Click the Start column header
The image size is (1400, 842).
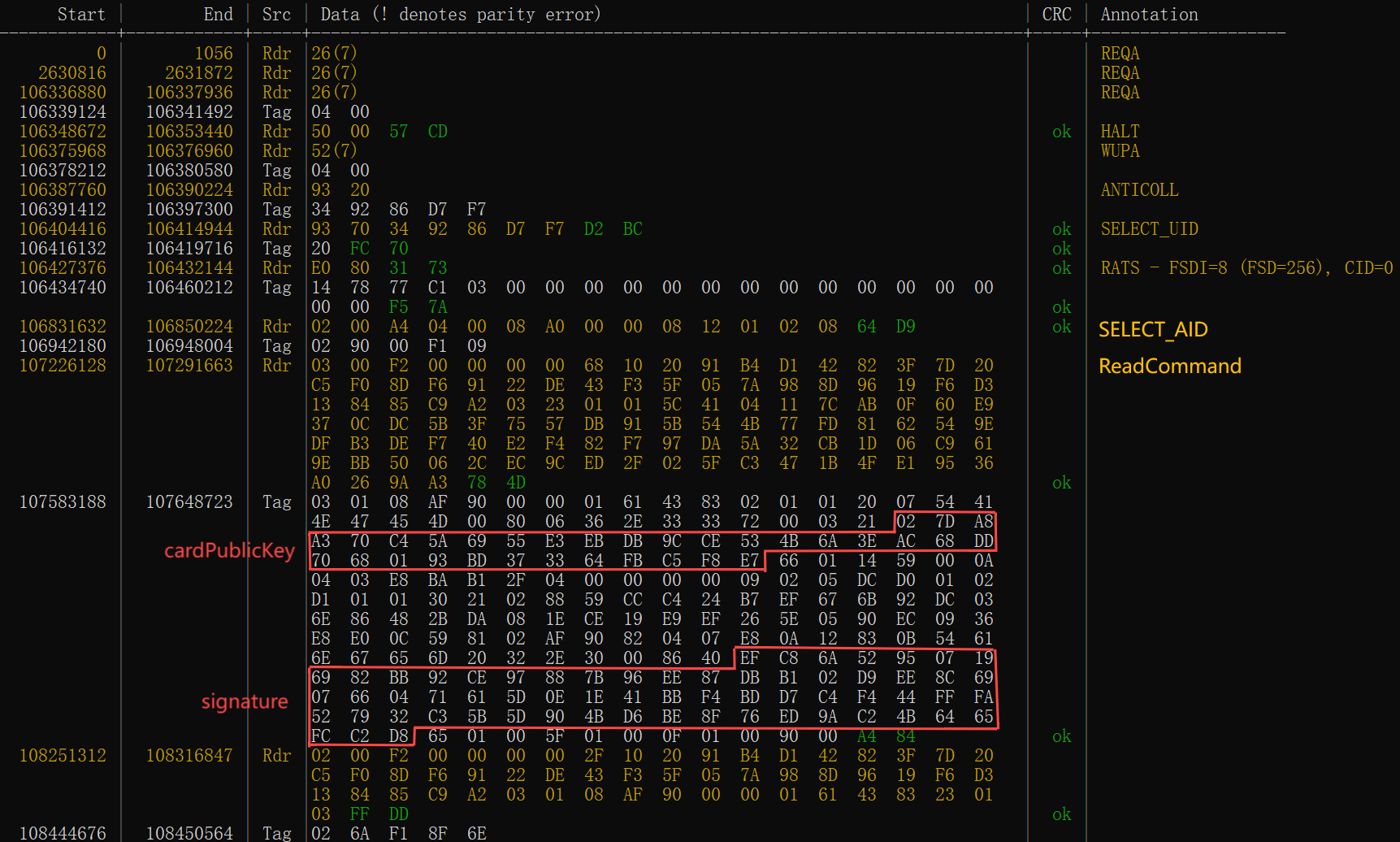81,15
